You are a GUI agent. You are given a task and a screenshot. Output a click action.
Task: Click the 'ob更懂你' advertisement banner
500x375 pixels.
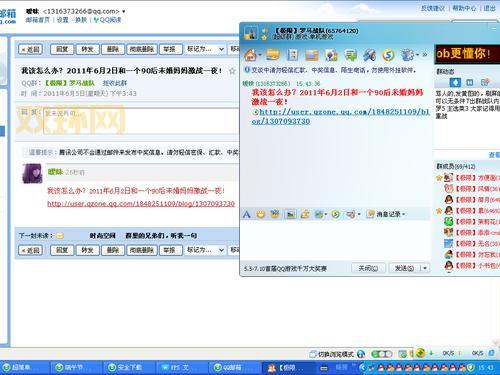pyautogui.click(x=467, y=54)
